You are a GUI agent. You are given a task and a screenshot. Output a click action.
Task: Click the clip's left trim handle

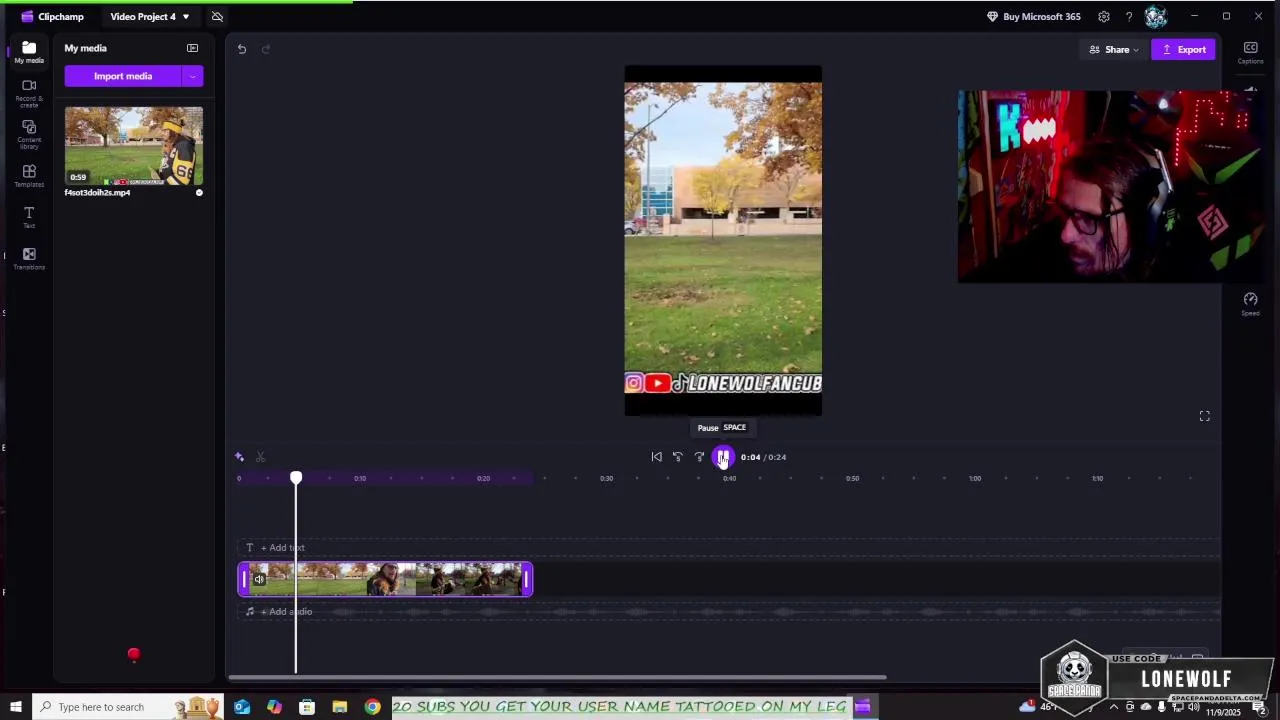click(x=243, y=579)
